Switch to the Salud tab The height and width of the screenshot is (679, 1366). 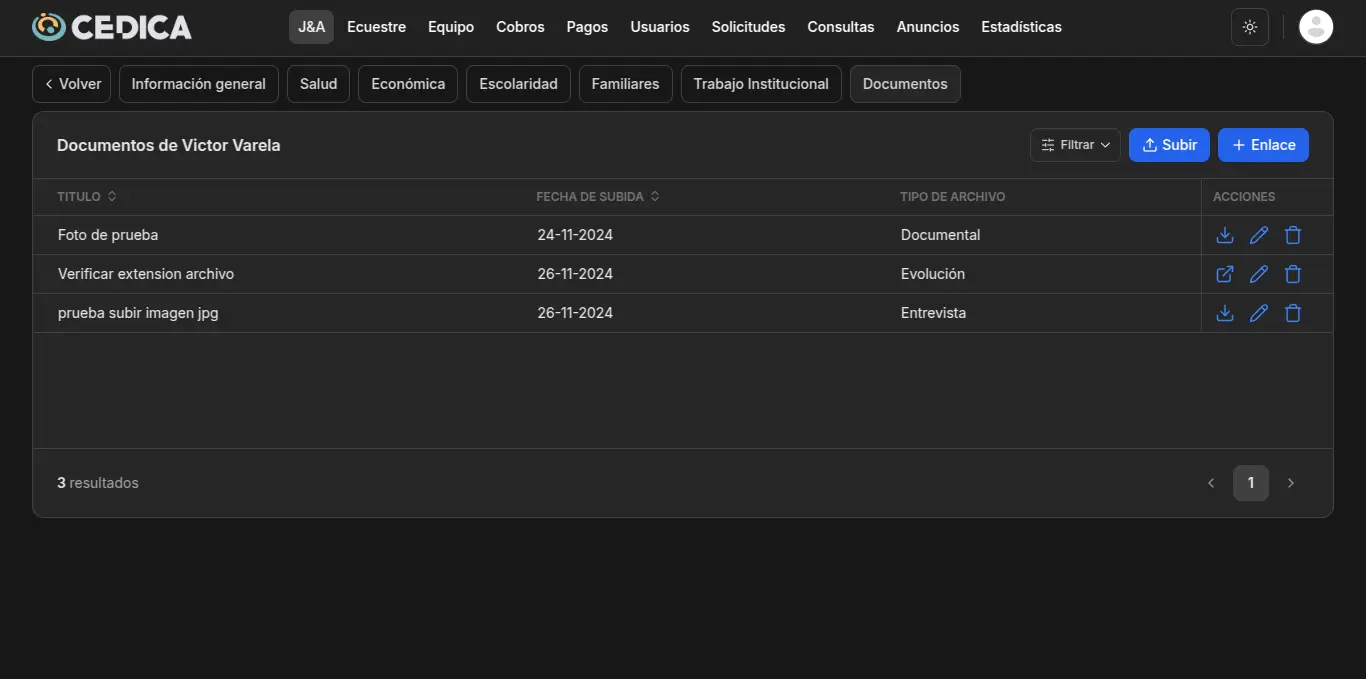pyautogui.click(x=318, y=84)
